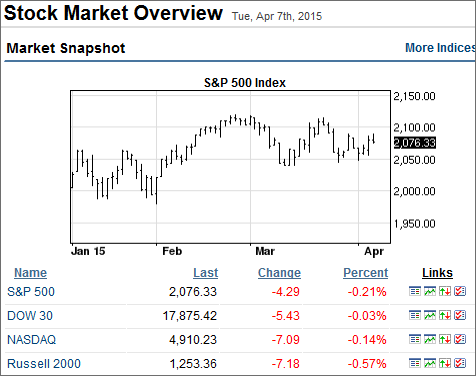
Task: Sort the table by Last column
Action: click(x=206, y=273)
